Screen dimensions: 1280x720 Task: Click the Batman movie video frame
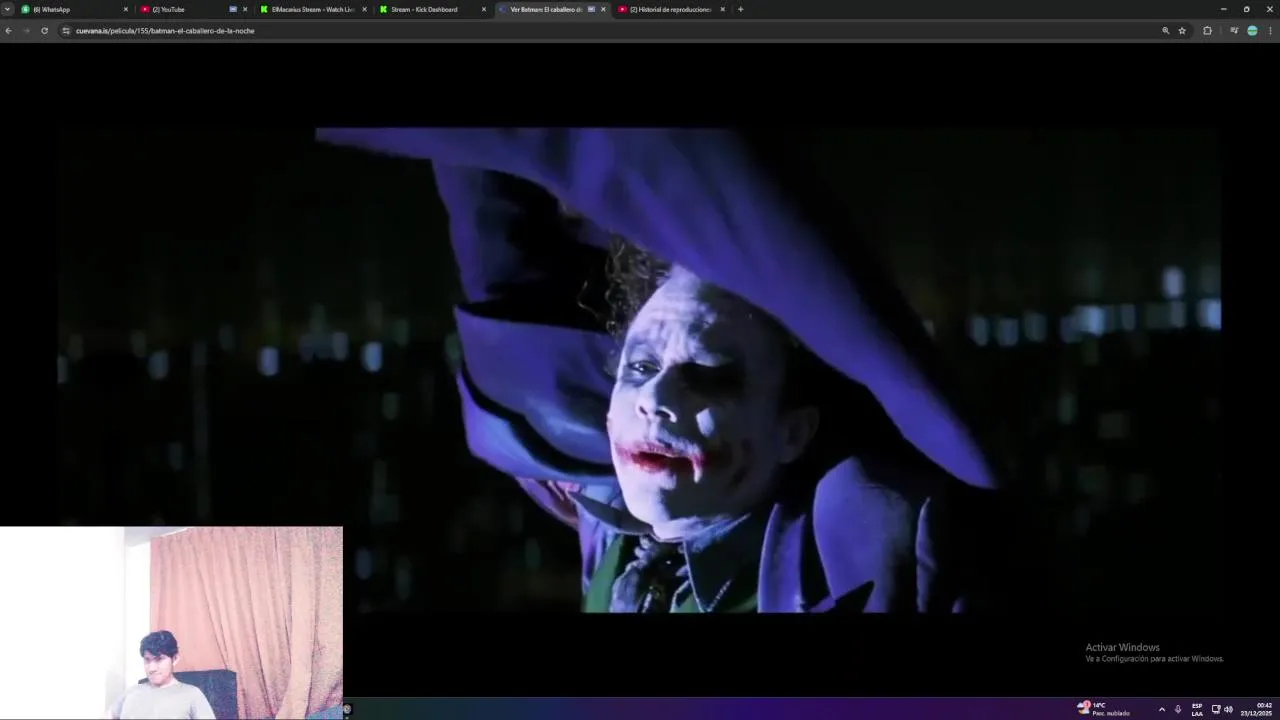click(x=640, y=369)
